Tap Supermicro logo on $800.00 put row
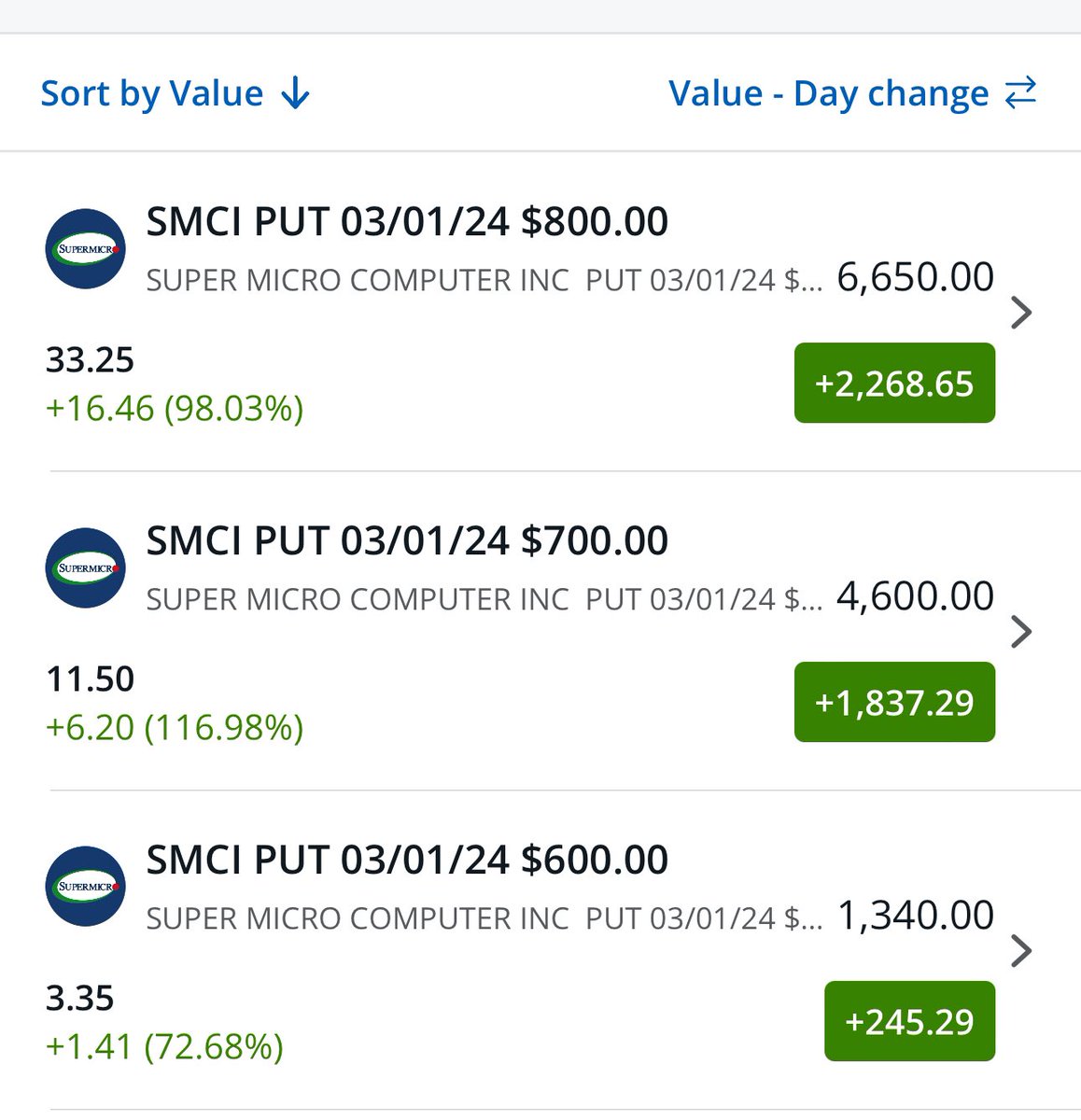This screenshot has height=1120, width=1081. click(x=86, y=249)
